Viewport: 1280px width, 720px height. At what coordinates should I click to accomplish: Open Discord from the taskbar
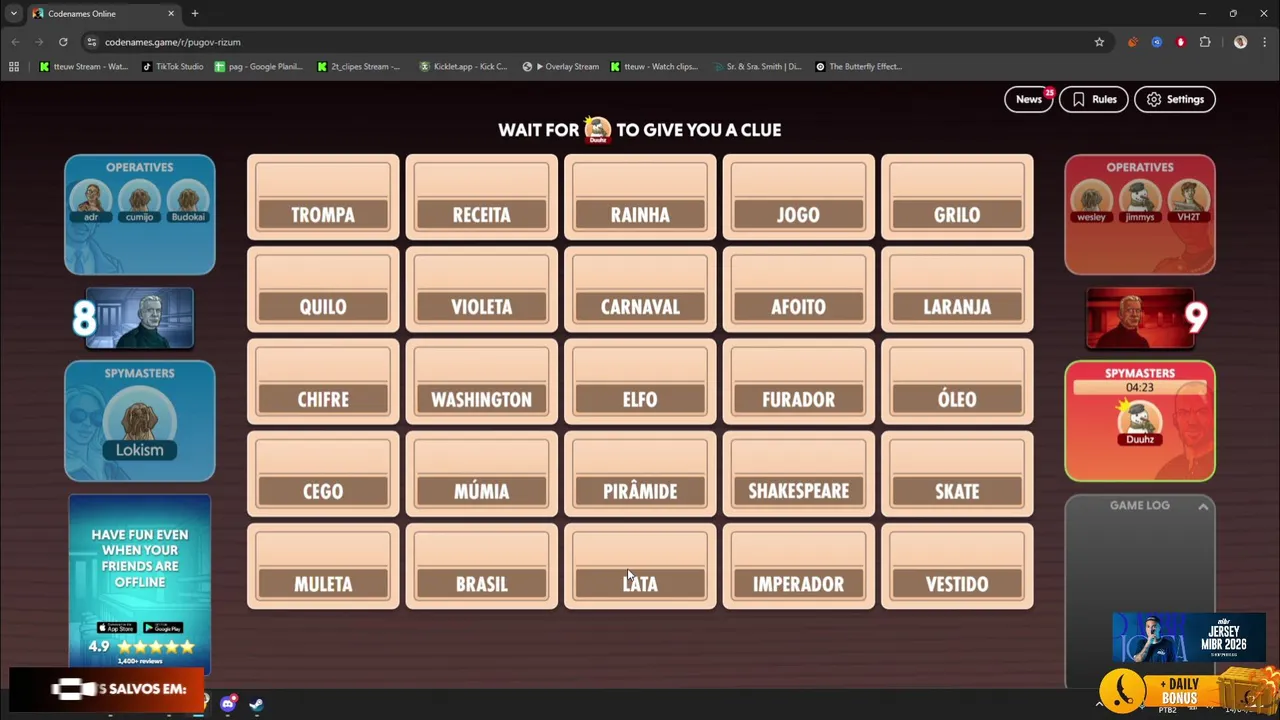[228, 704]
